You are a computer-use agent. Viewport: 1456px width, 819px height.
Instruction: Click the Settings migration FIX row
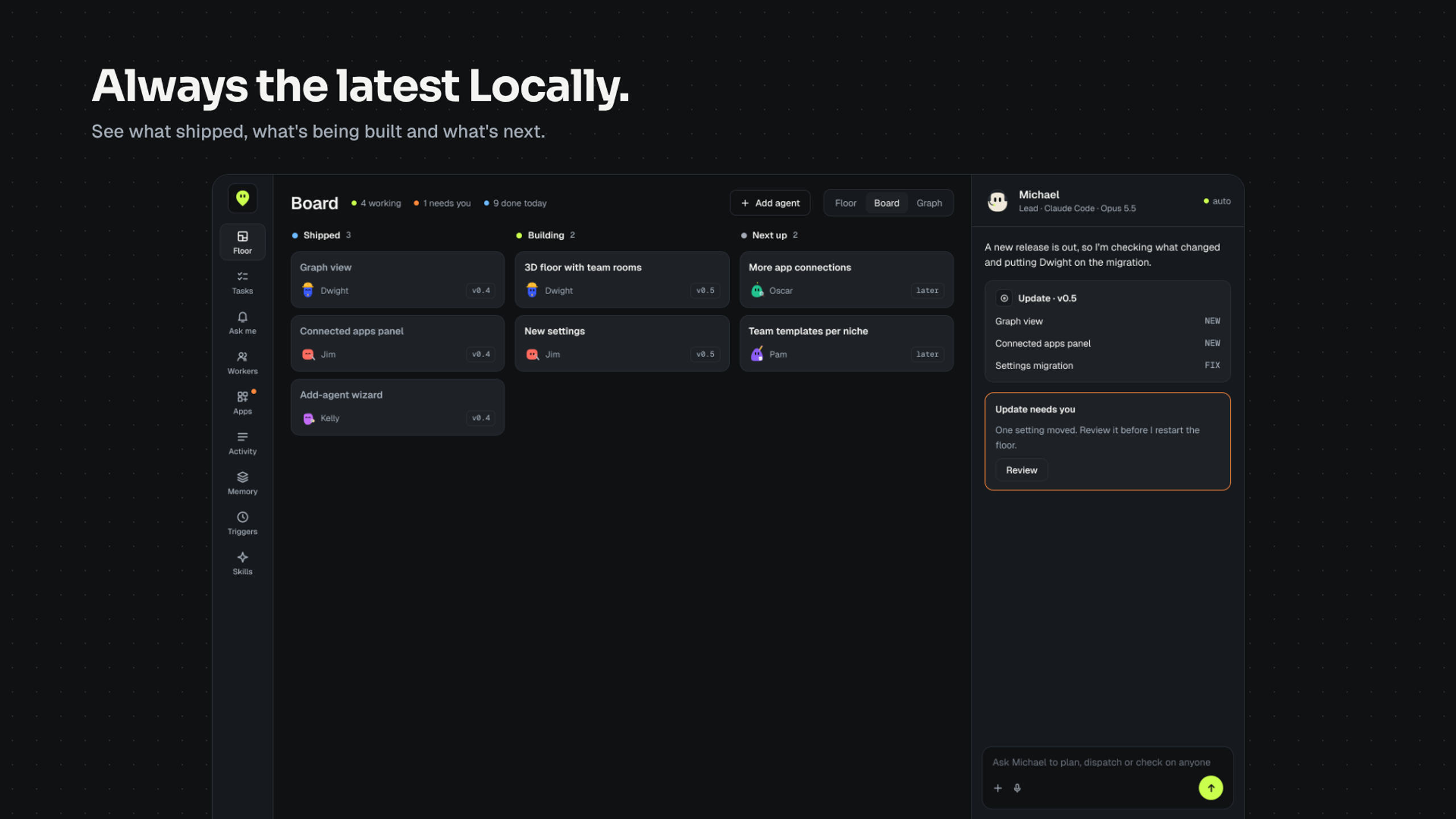point(1107,366)
